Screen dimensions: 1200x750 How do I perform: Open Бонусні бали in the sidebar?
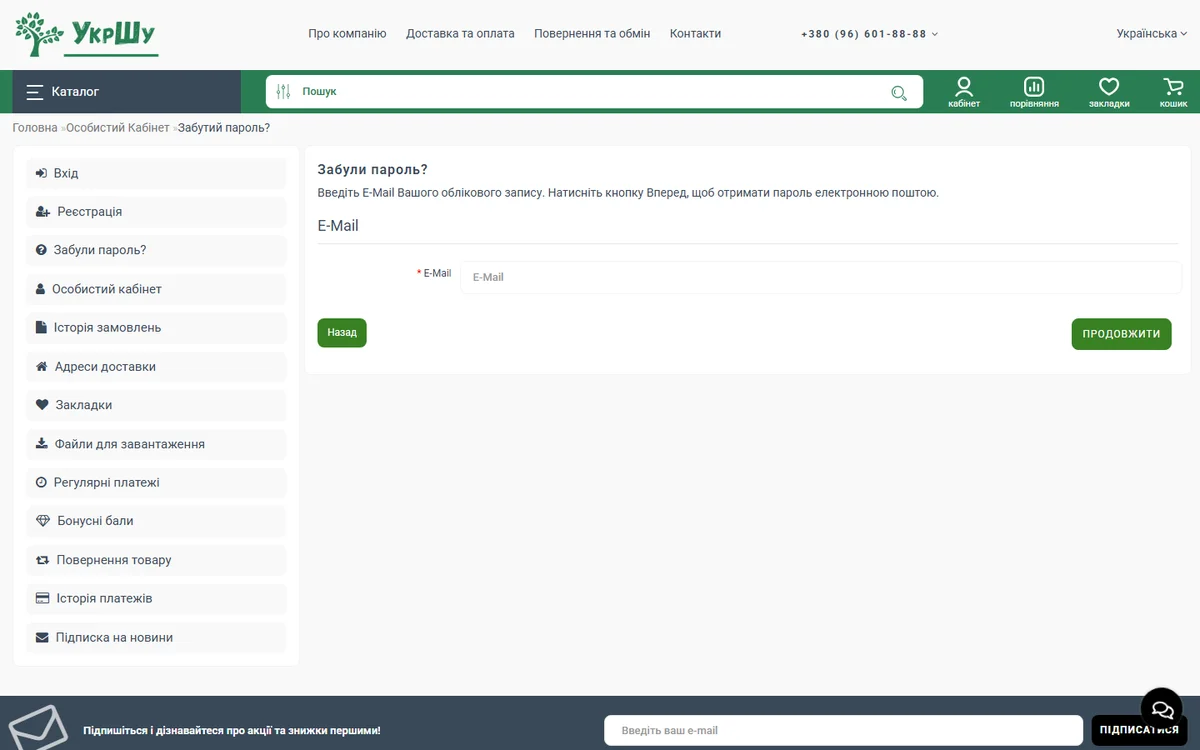pyautogui.click(x=156, y=521)
